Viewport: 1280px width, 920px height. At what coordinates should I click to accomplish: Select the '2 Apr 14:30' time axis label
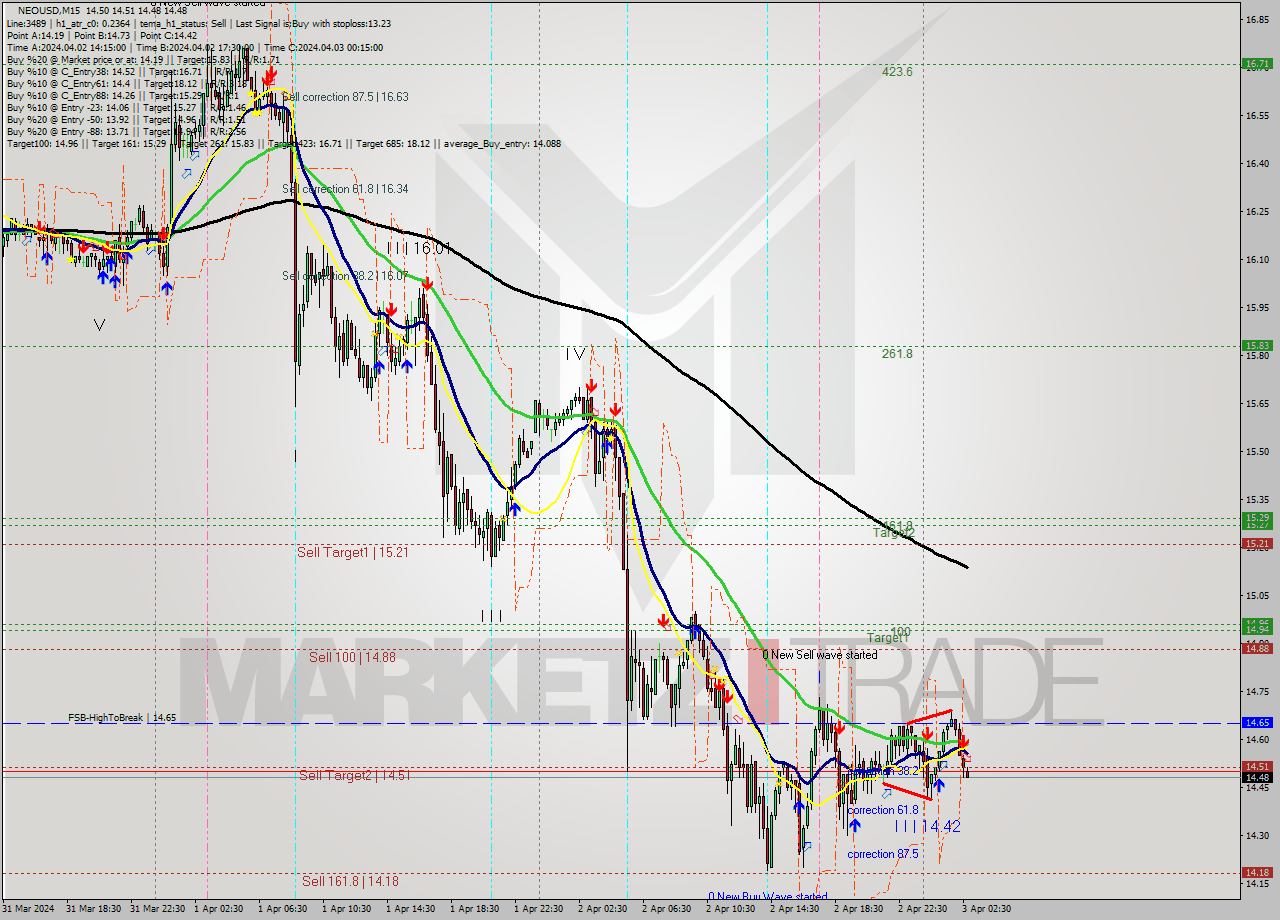796,909
